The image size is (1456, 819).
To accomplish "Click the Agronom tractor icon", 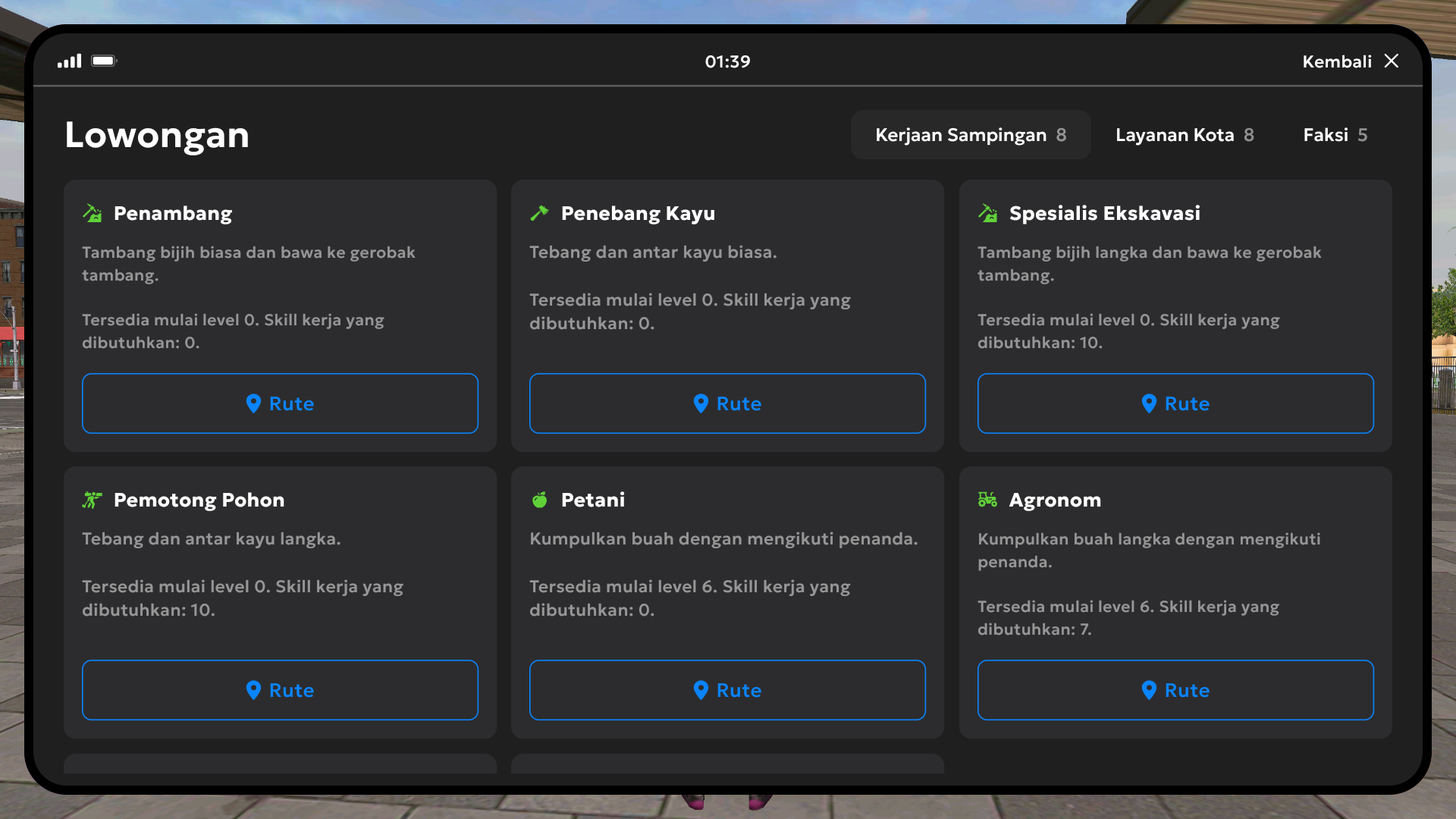I will coord(987,500).
